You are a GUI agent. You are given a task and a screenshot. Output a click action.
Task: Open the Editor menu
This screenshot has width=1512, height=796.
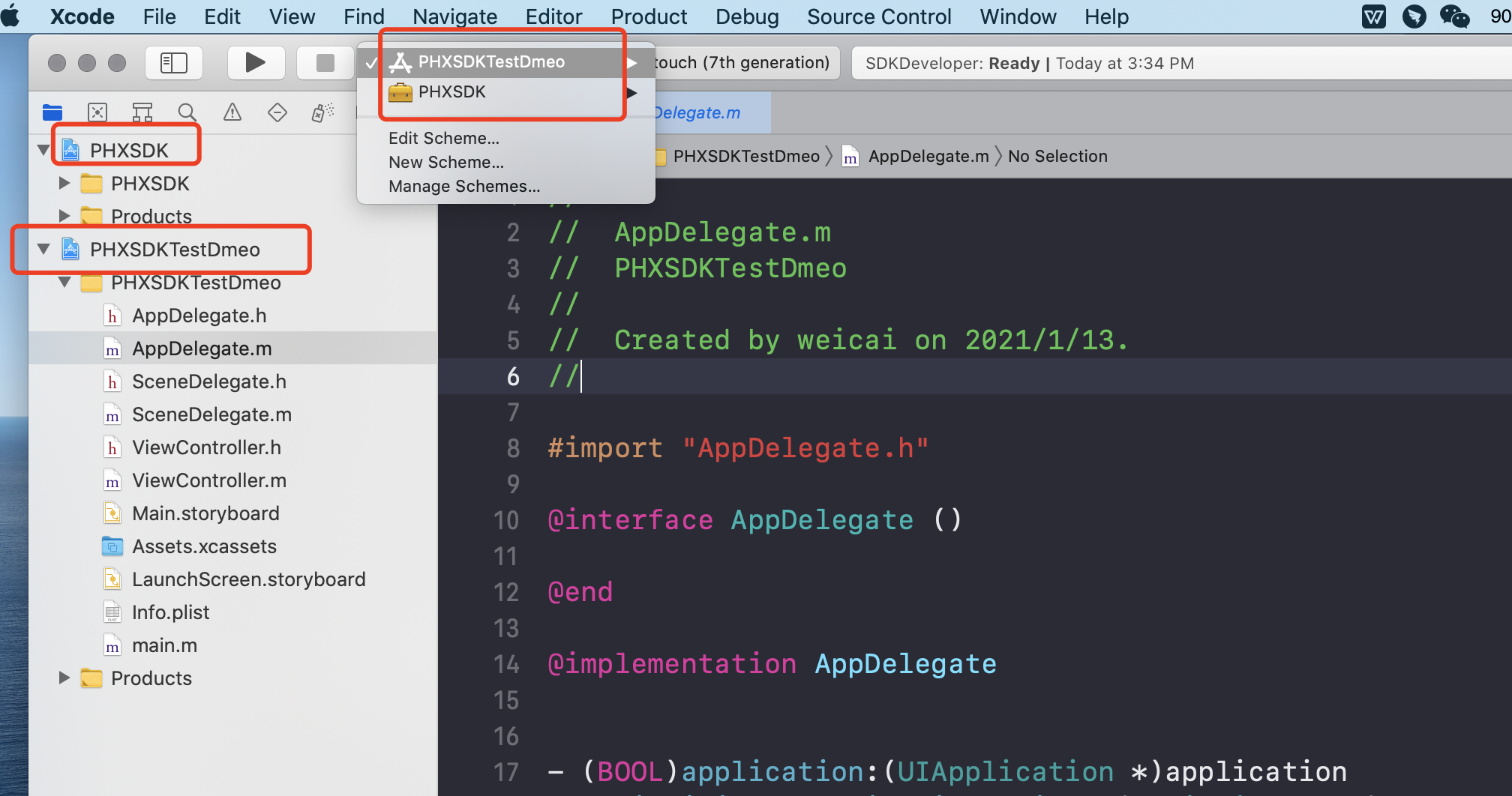pos(553,16)
